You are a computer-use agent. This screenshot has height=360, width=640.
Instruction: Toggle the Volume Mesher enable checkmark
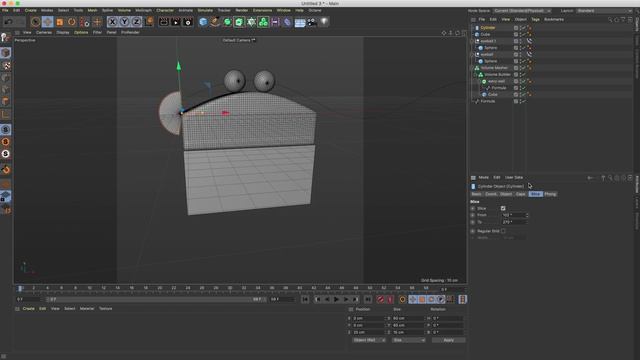coord(524,68)
